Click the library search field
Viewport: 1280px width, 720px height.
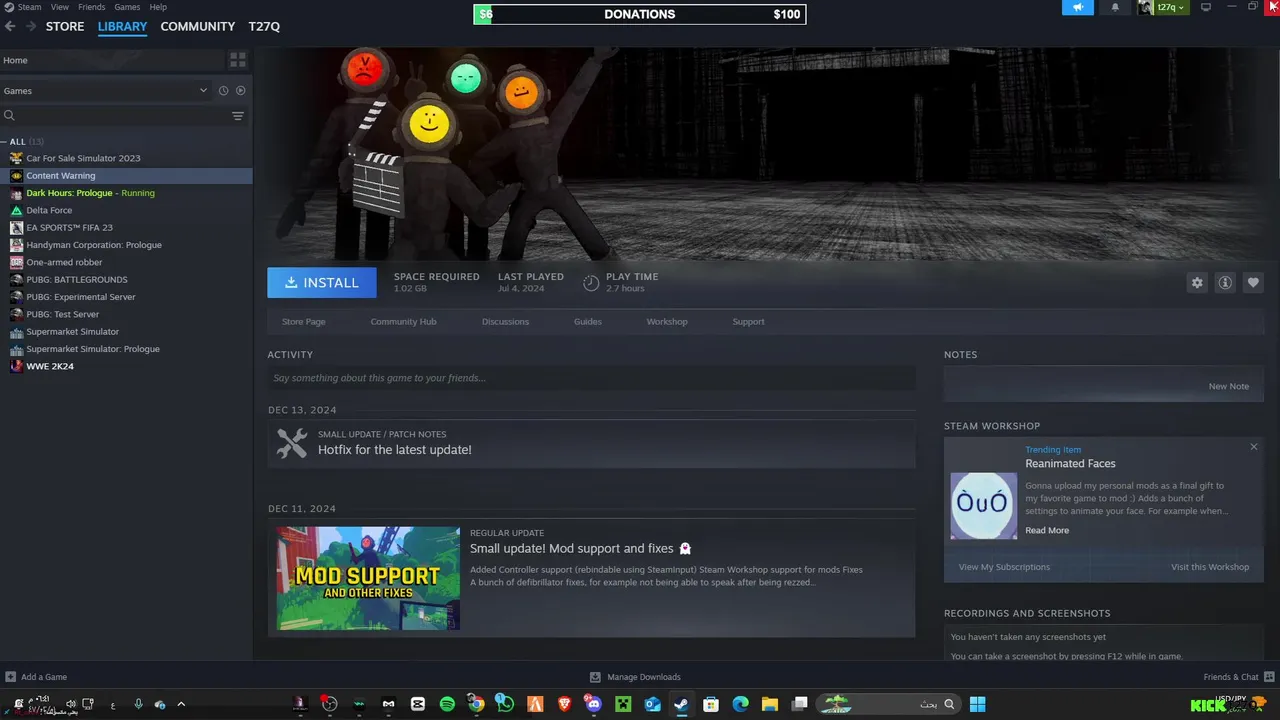(x=115, y=116)
